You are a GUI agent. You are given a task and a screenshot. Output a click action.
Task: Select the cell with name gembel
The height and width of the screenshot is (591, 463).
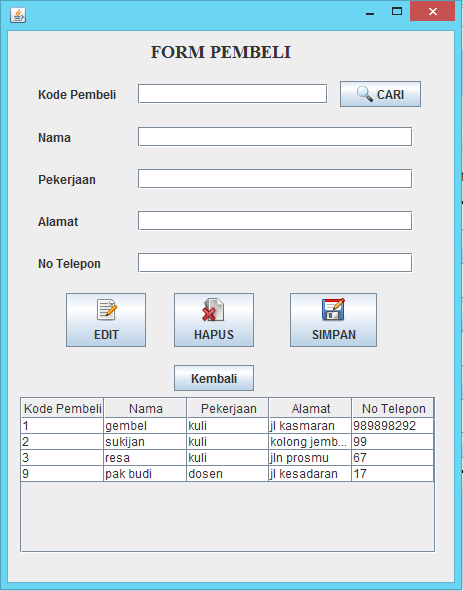(145, 426)
